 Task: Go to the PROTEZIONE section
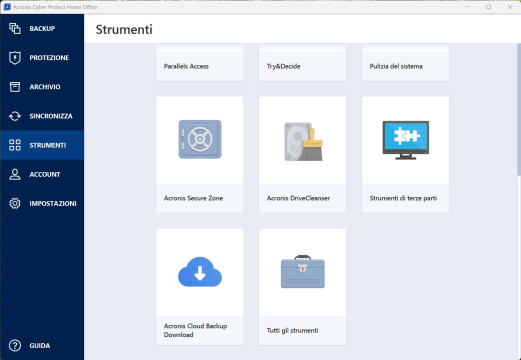click(49, 58)
